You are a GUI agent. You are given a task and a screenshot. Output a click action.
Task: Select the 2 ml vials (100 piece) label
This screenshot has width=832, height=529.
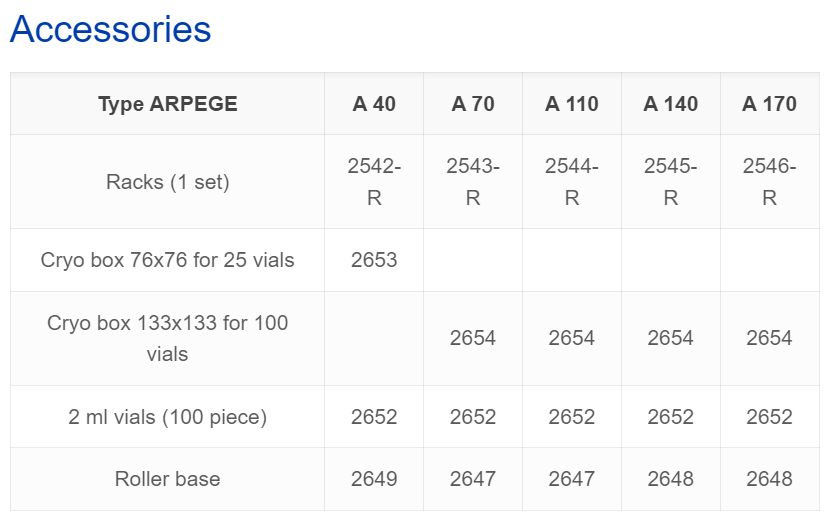(168, 417)
